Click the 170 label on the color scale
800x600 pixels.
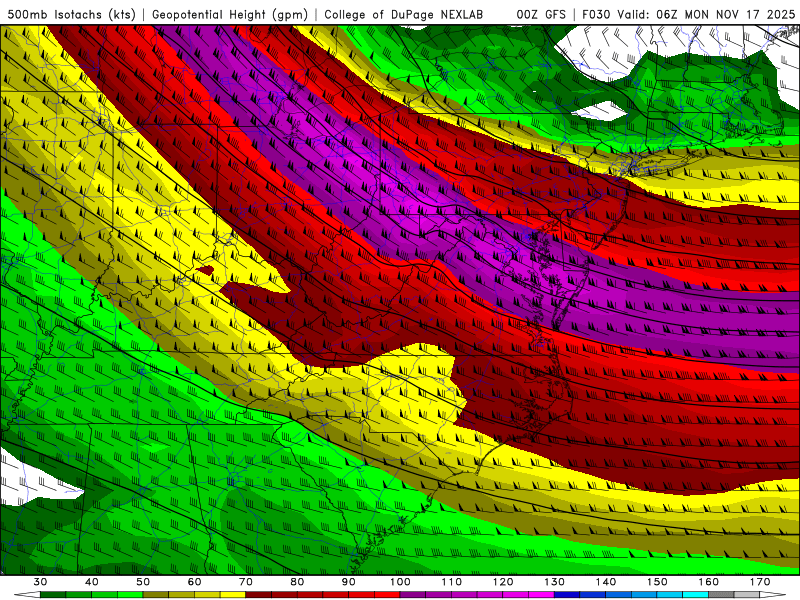(x=760, y=582)
